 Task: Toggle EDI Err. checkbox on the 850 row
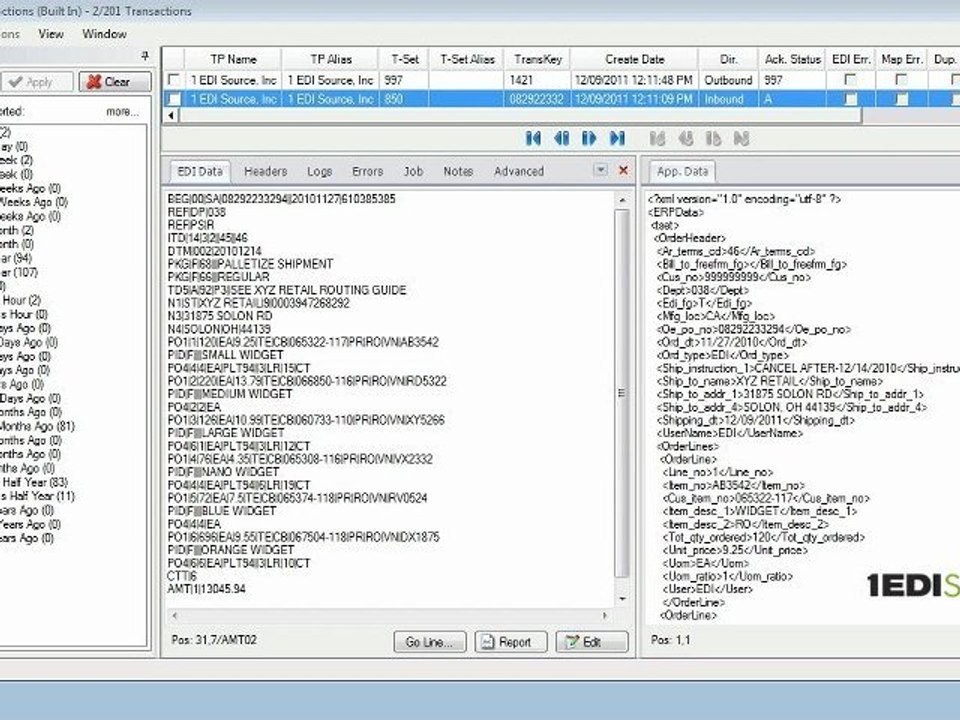(850, 99)
